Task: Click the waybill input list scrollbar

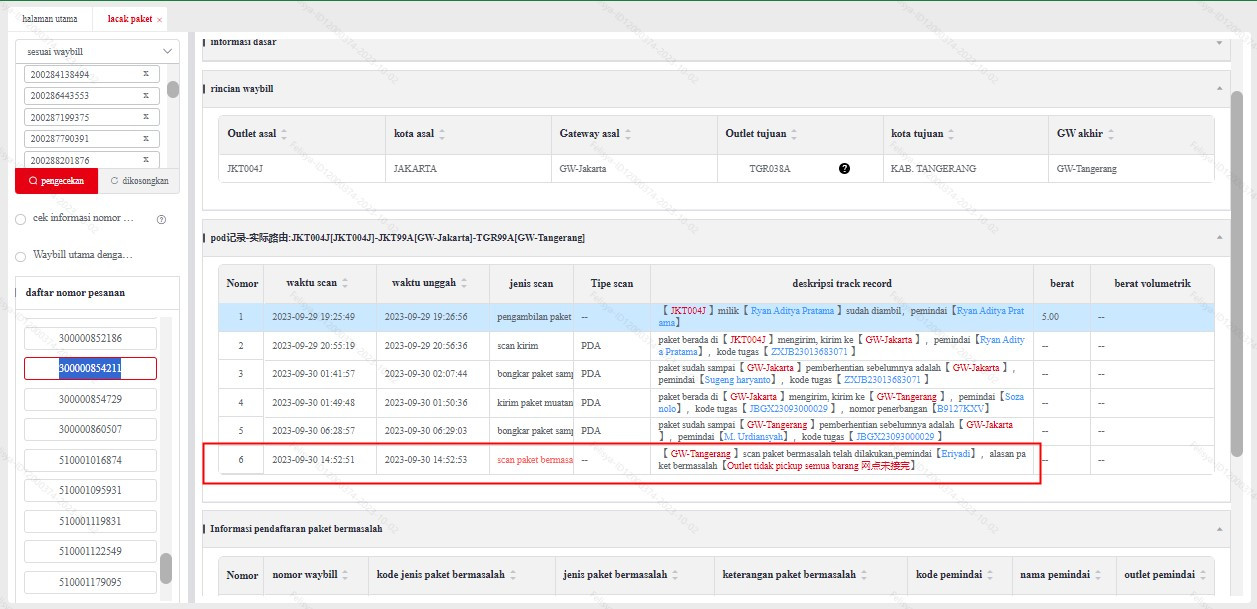Action: [x=173, y=89]
